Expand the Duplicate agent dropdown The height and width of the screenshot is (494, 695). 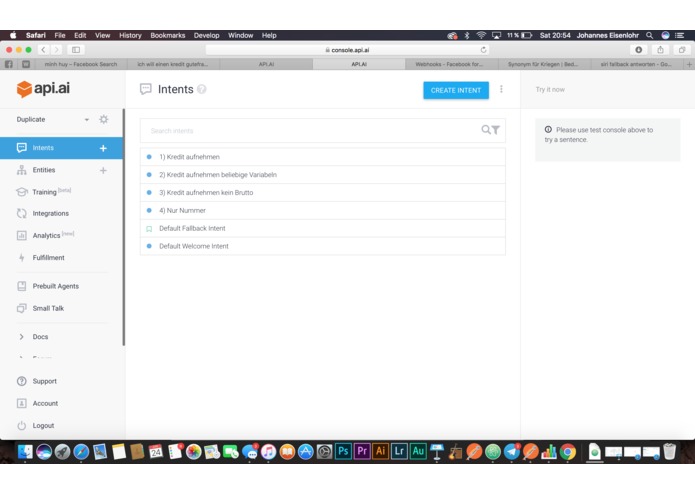point(87,120)
